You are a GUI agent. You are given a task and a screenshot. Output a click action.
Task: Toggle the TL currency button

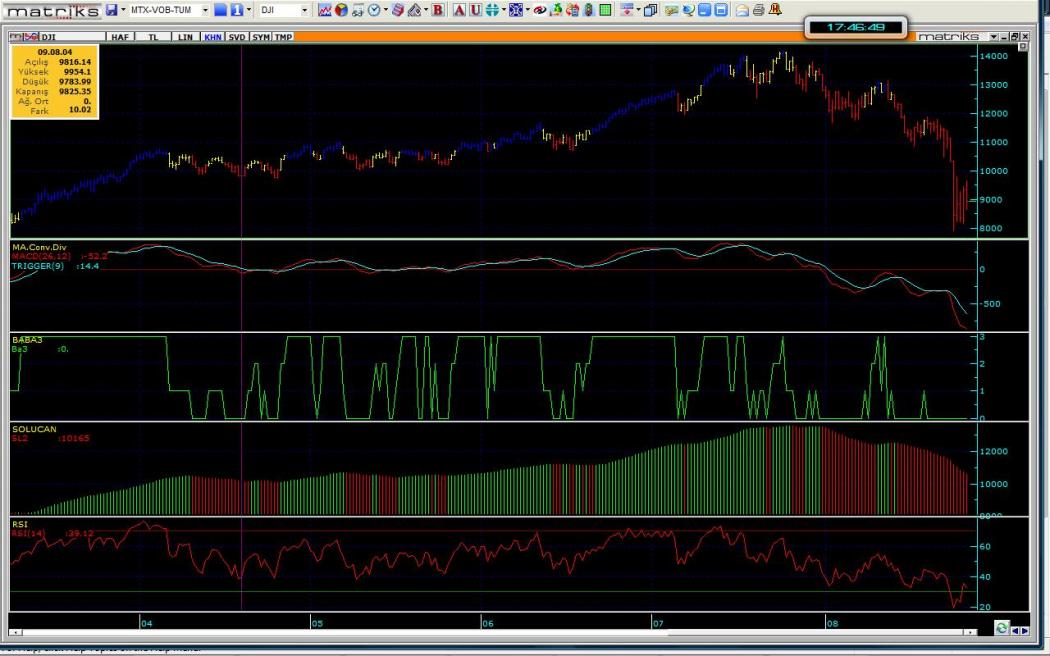coord(153,37)
